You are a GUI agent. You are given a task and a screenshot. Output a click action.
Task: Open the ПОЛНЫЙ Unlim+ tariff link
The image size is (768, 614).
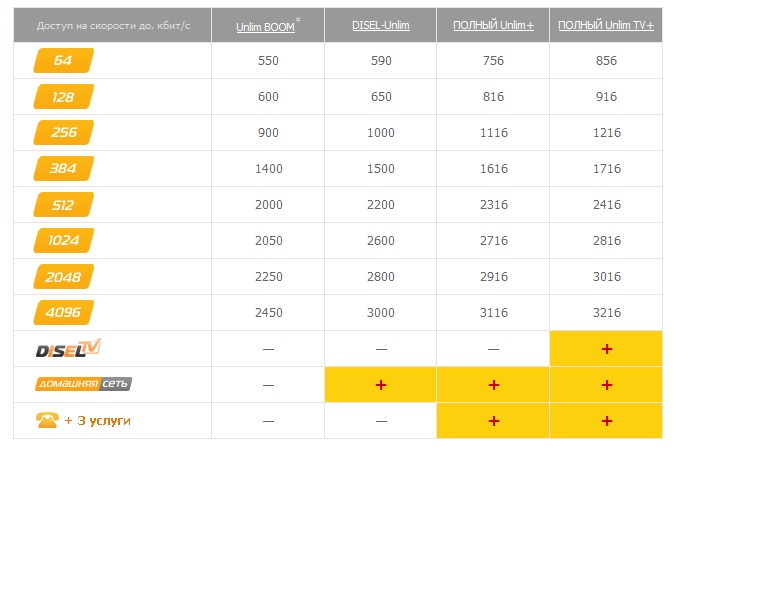493,25
